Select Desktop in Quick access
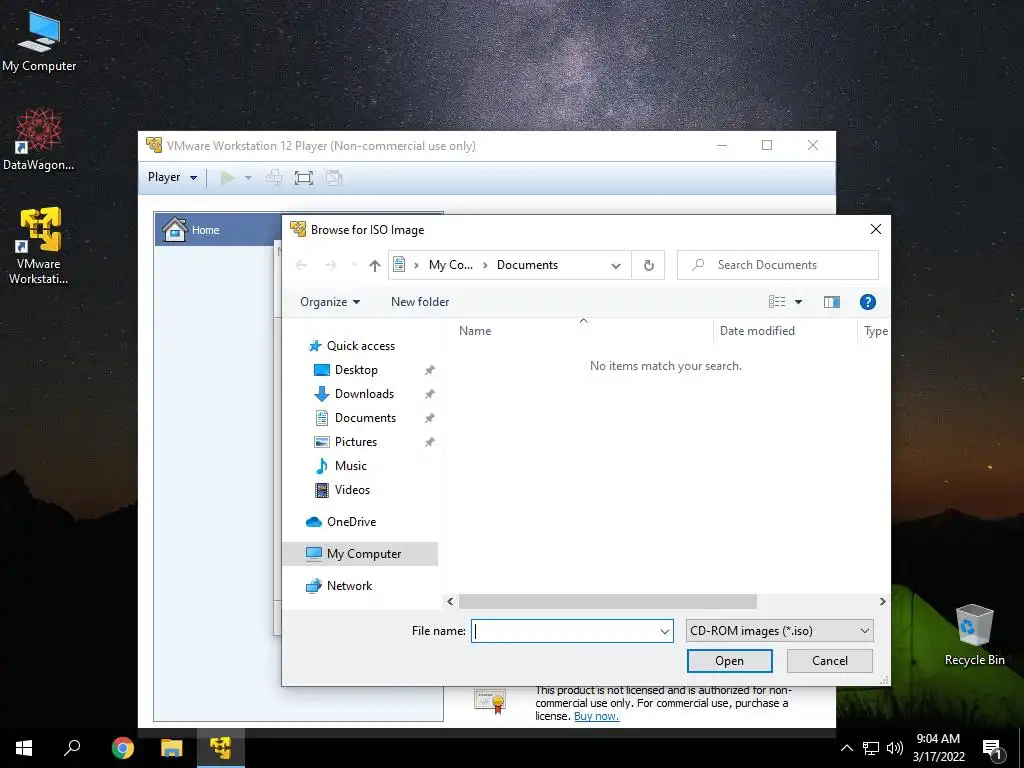Screen dimensions: 1024x768 (x=356, y=370)
